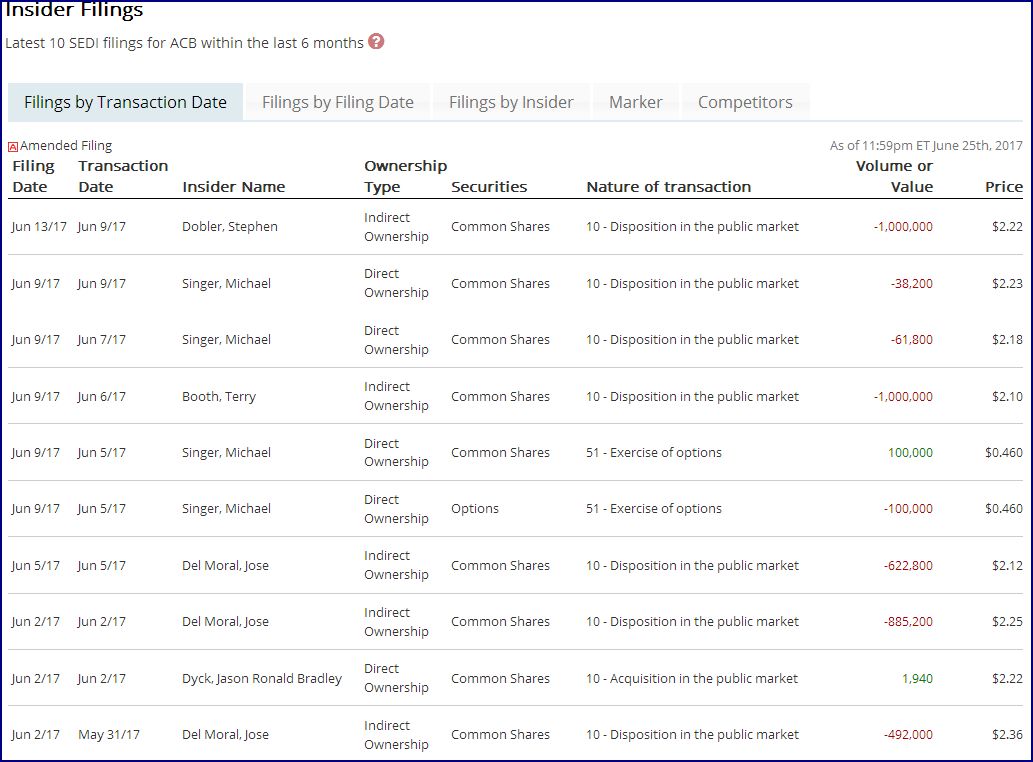
Task: Click the Filing Date column header
Action: (x=33, y=176)
